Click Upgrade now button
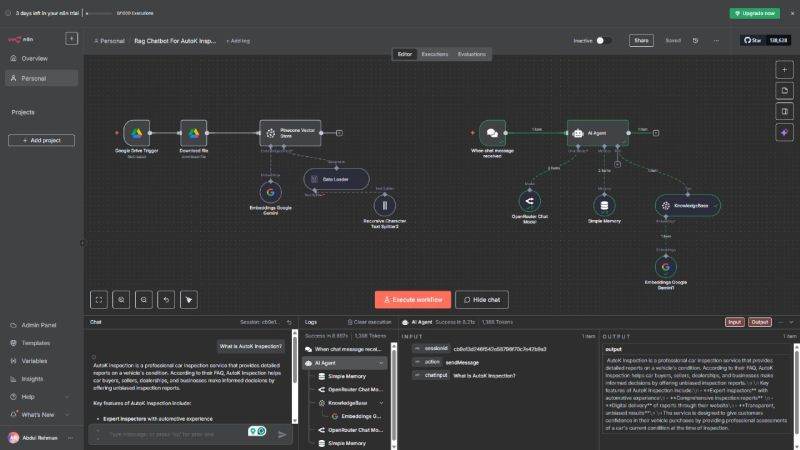This screenshot has width=800, height=450. 755,13
